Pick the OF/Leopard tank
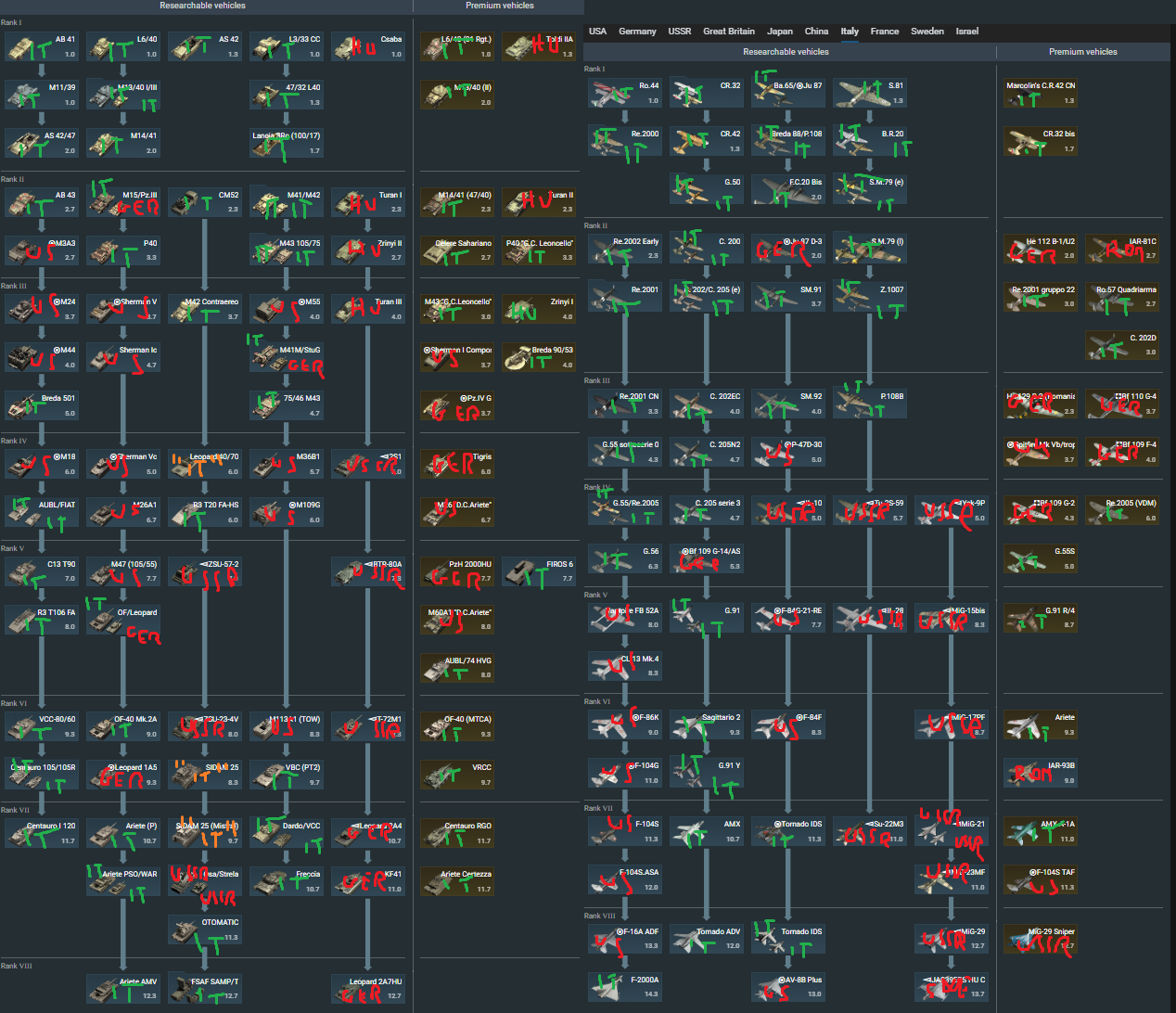 (123, 620)
